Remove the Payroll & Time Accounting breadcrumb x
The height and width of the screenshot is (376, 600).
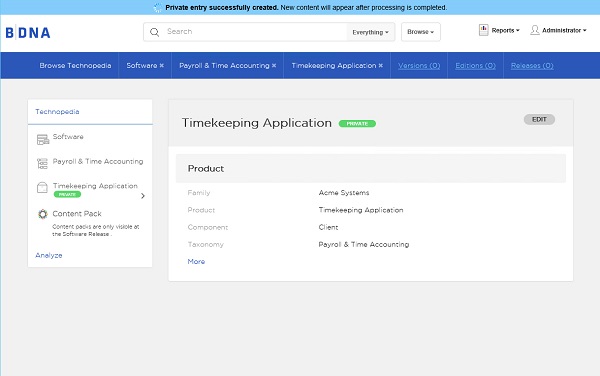coord(274,65)
